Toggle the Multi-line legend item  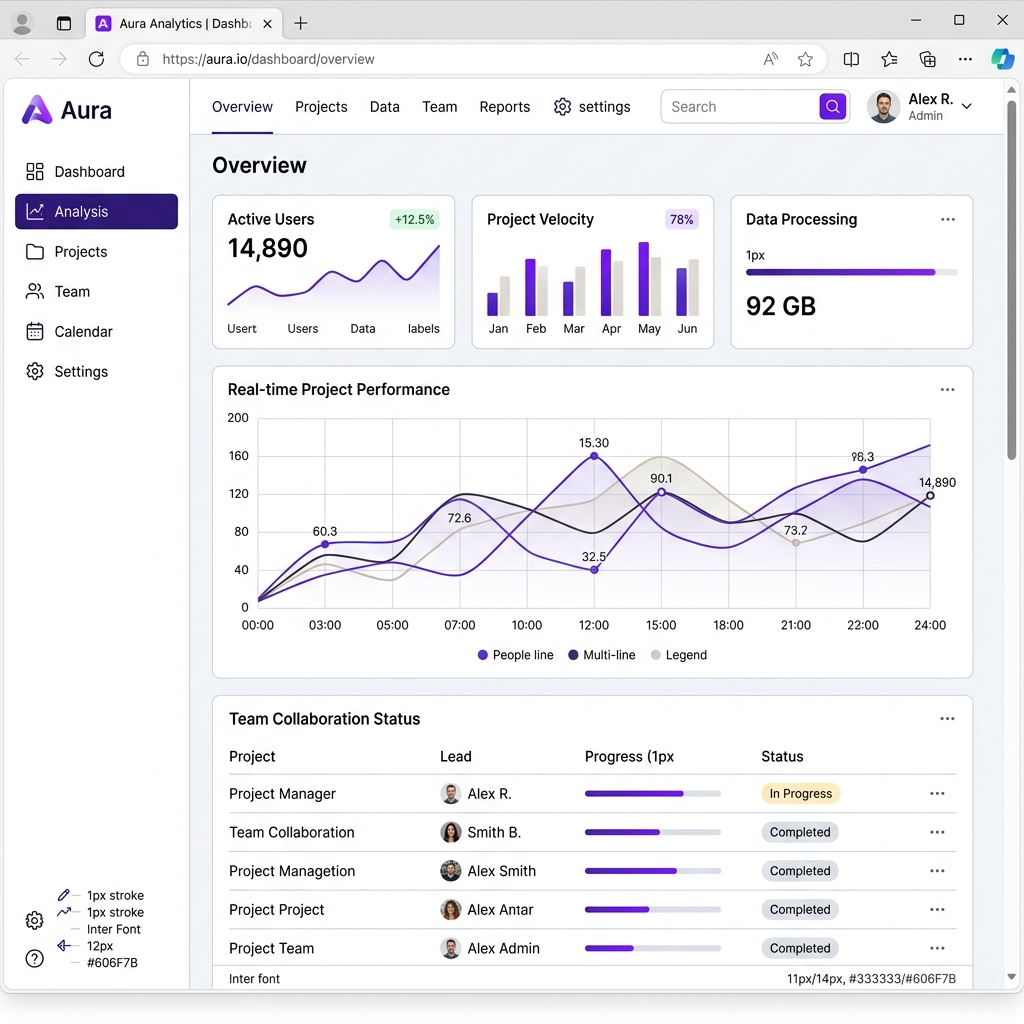[x=601, y=655]
